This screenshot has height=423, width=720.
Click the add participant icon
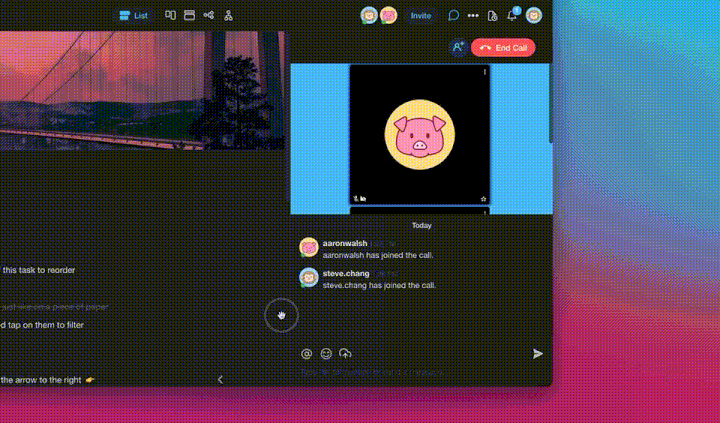click(457, 47)
